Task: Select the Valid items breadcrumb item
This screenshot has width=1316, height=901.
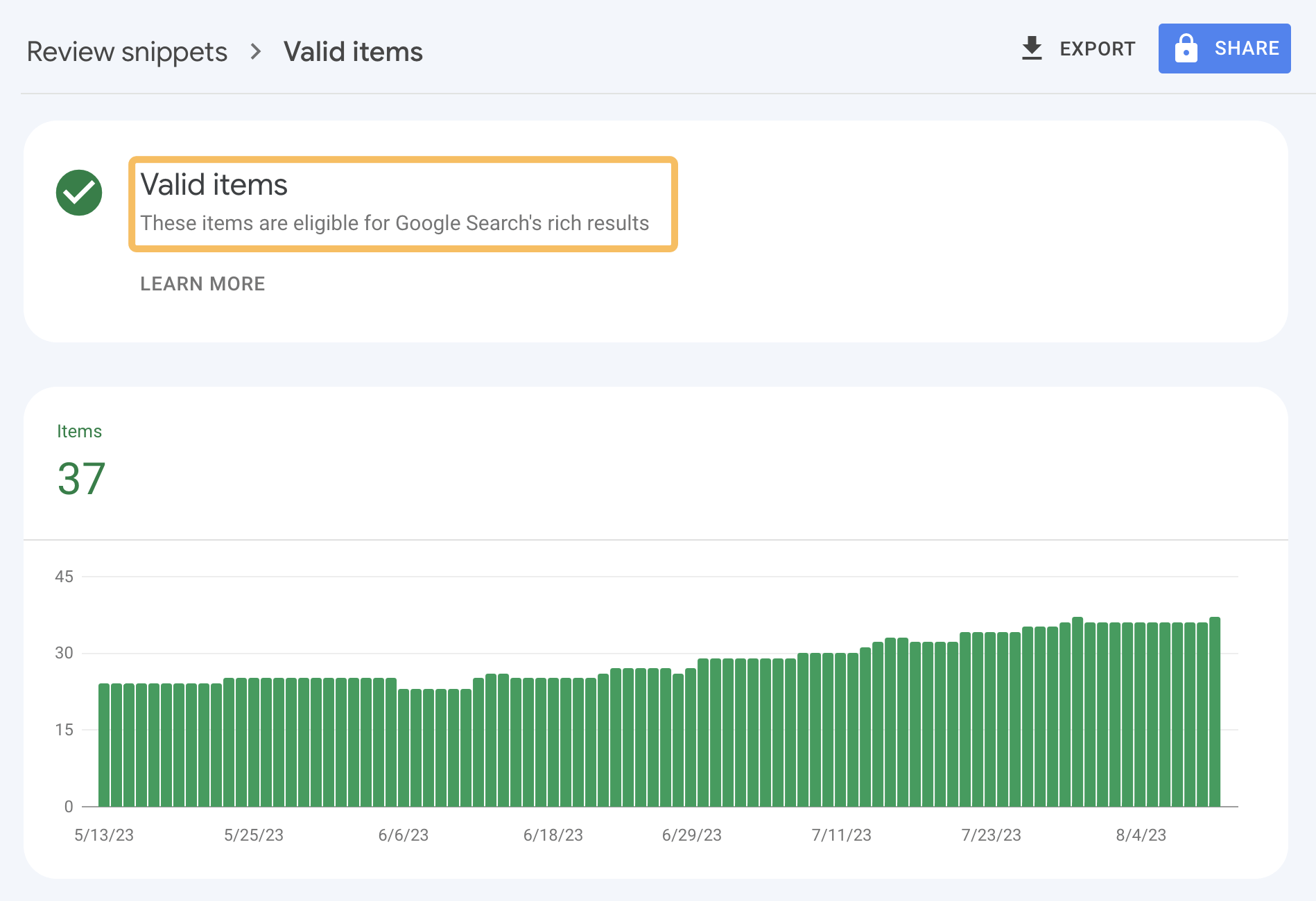Action: 352,51
